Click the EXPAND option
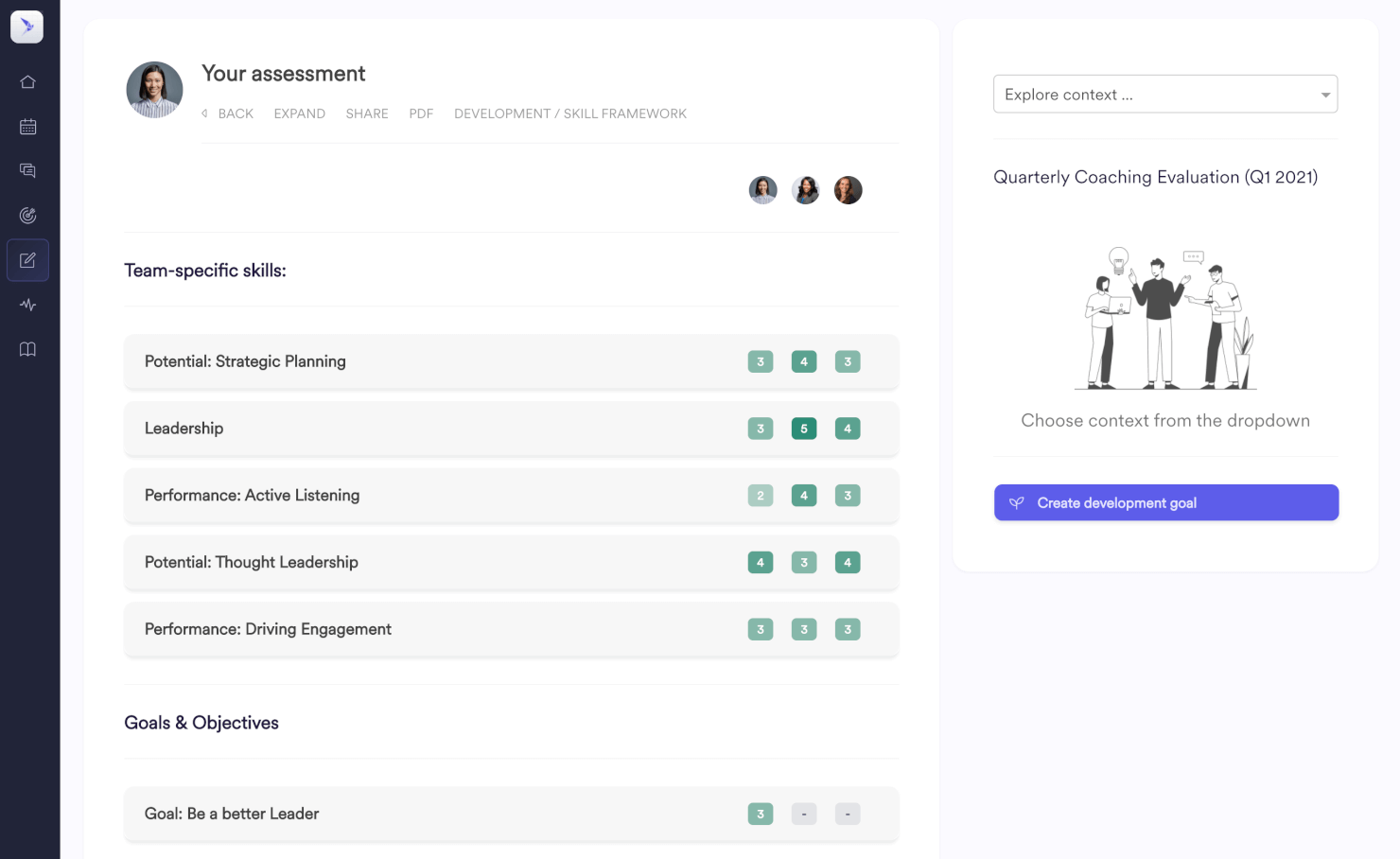The width and height of the screenshot is (1400, 859). pos(300,114)
